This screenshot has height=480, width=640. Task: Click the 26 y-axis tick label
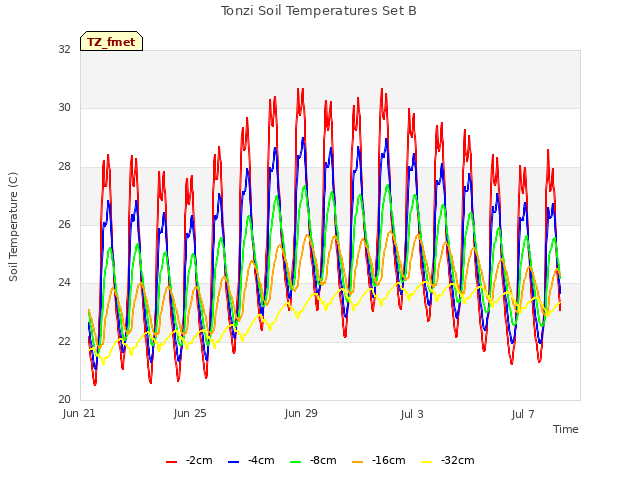coord(64,224)
